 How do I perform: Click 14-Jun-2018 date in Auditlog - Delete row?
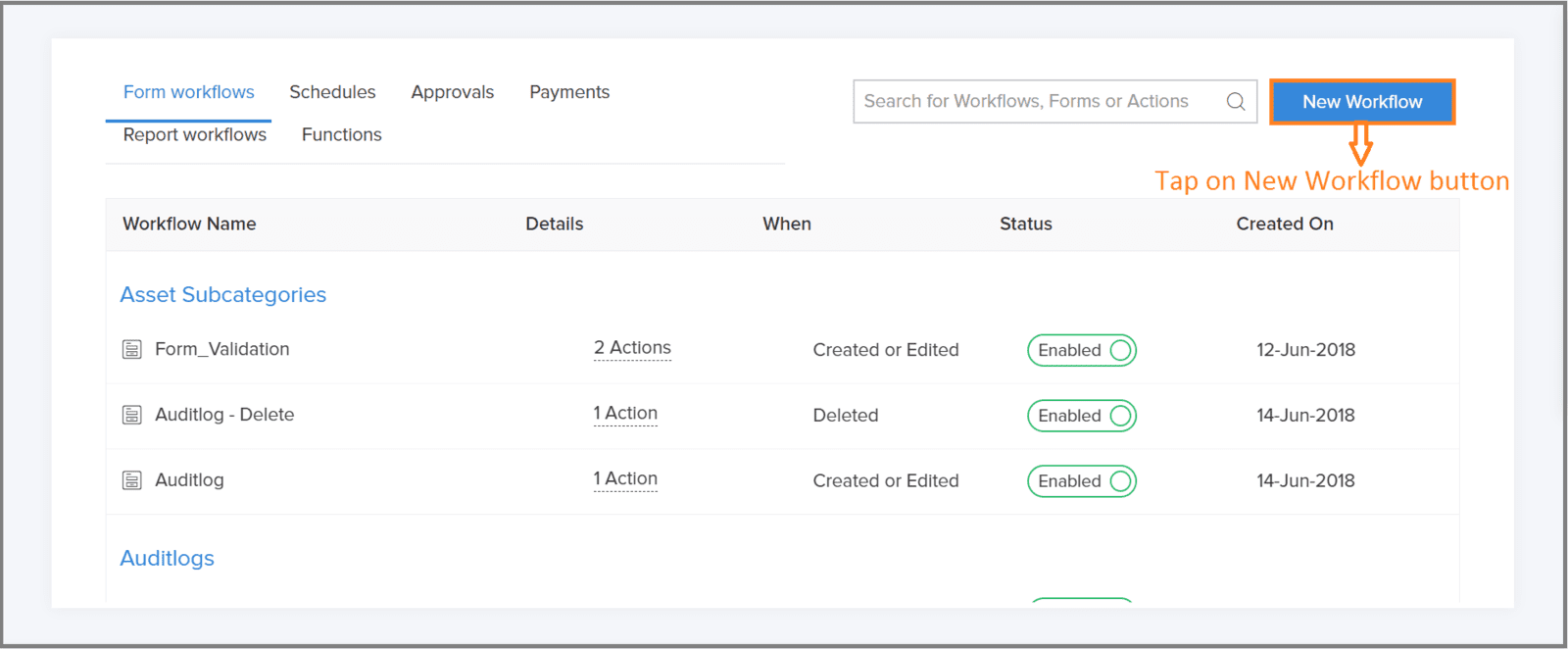click(x=1306, y=416)
